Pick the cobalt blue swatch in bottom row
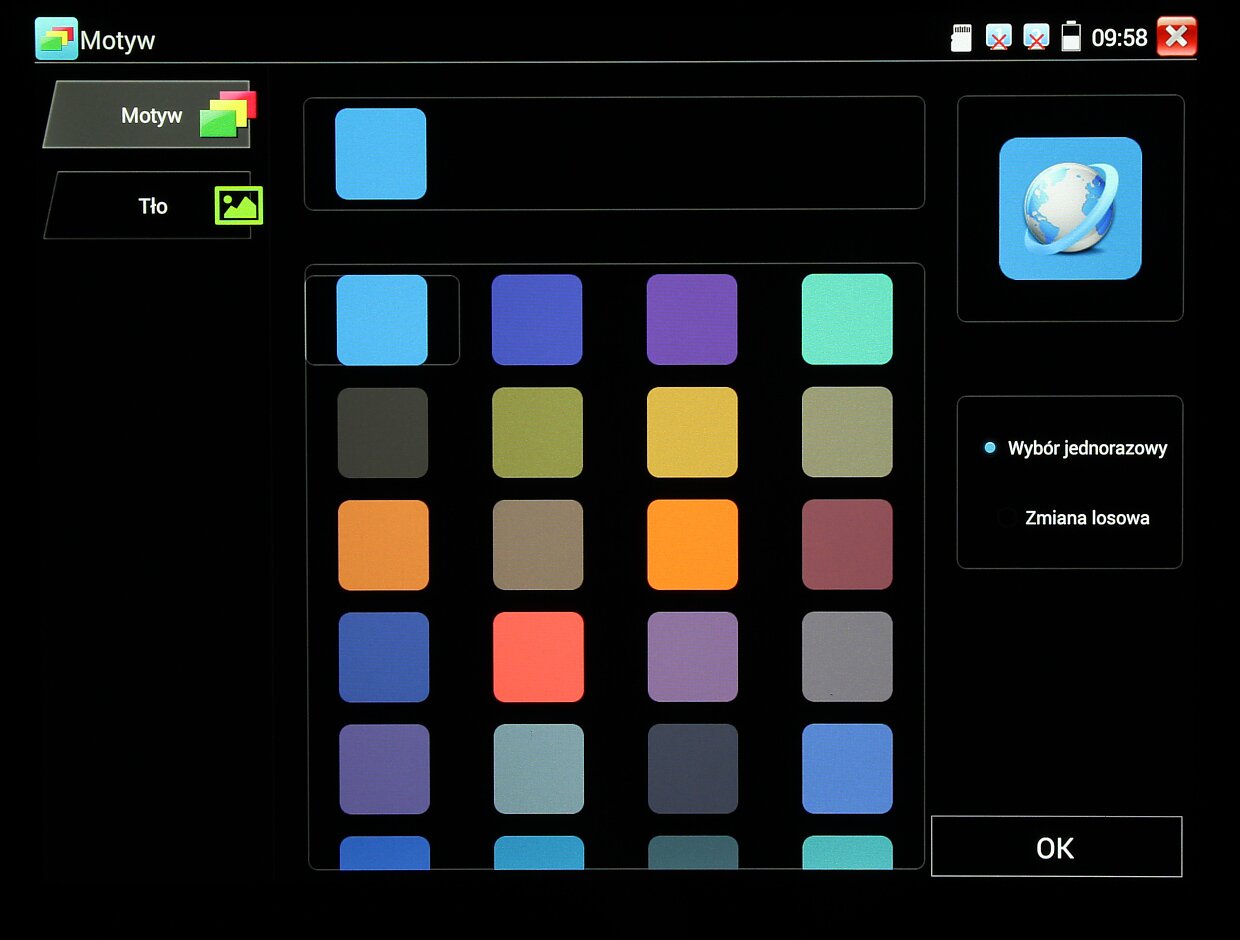The image size is (1240, 940). (385, 852)
